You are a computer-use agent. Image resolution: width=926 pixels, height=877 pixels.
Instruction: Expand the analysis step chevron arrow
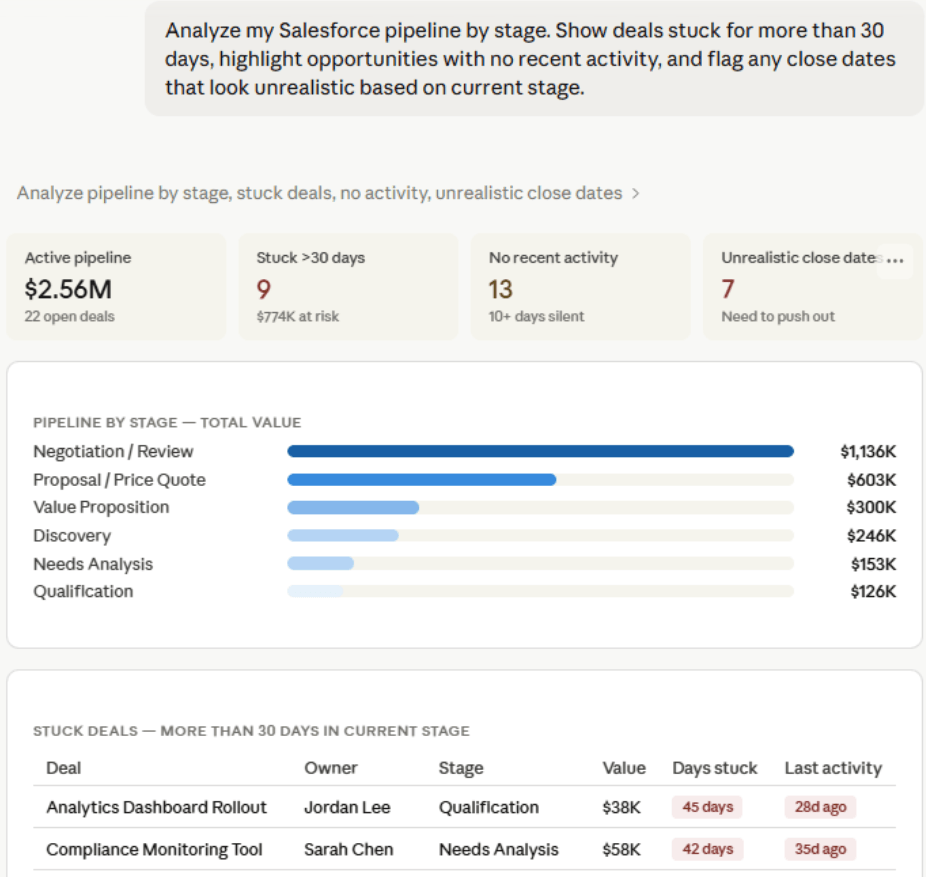(635, 194)
